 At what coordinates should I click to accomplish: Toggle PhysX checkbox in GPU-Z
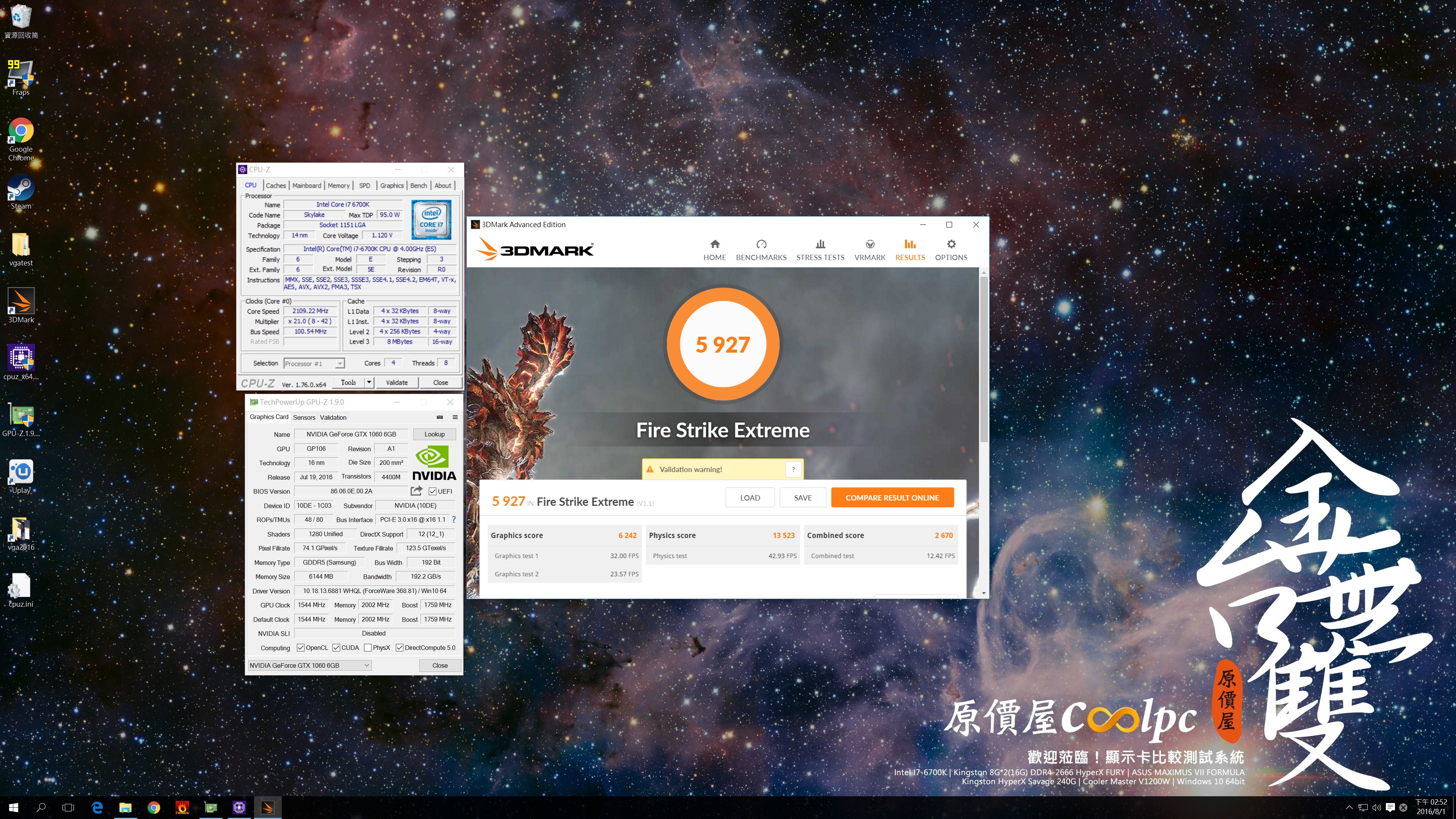point(368,648)
